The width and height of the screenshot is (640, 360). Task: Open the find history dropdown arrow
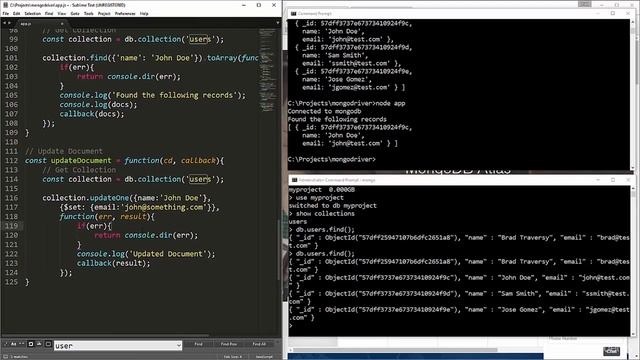point(179,346)
